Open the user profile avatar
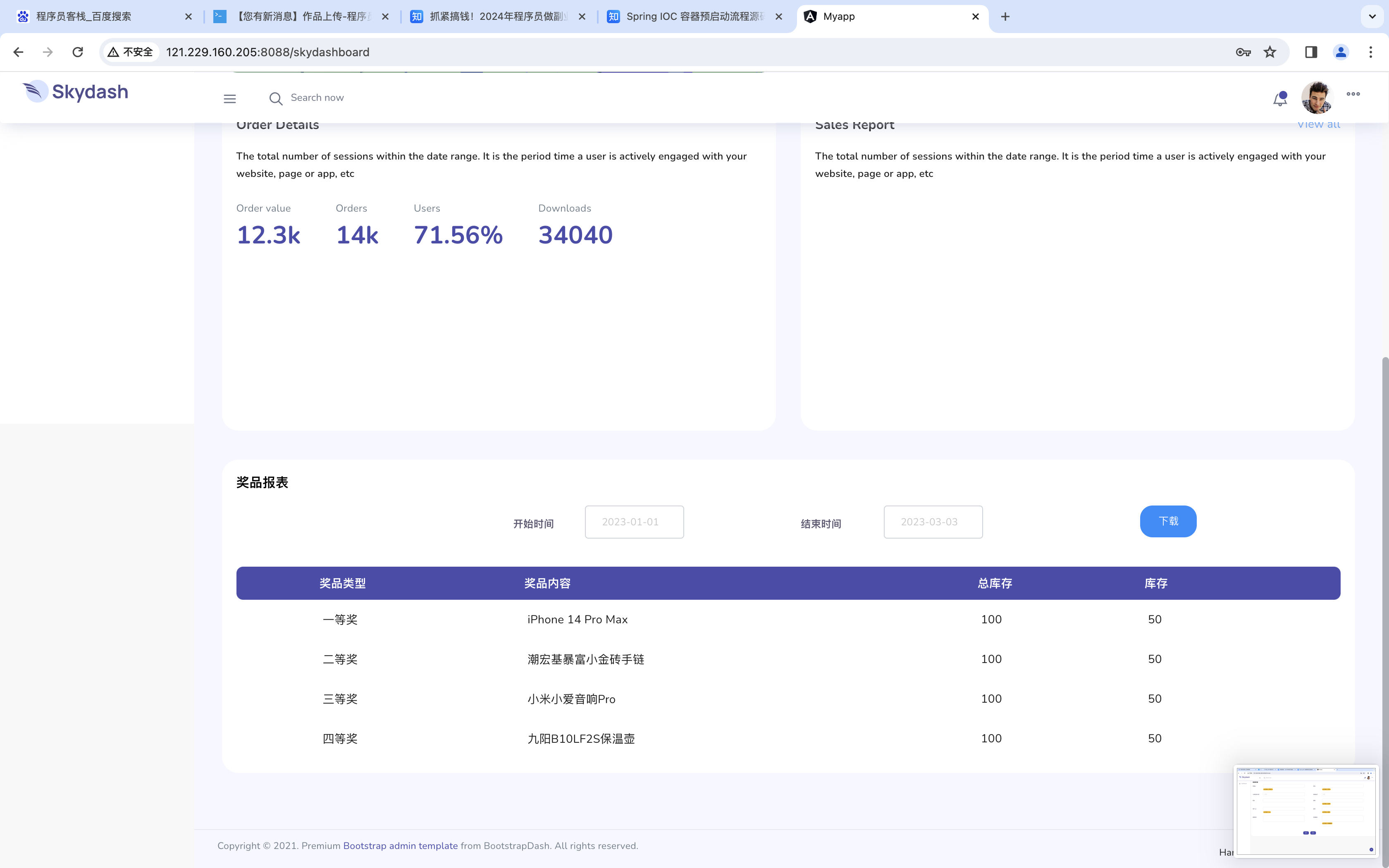The height and width of the screenshot is (868, 1389). pos(1316,98)
